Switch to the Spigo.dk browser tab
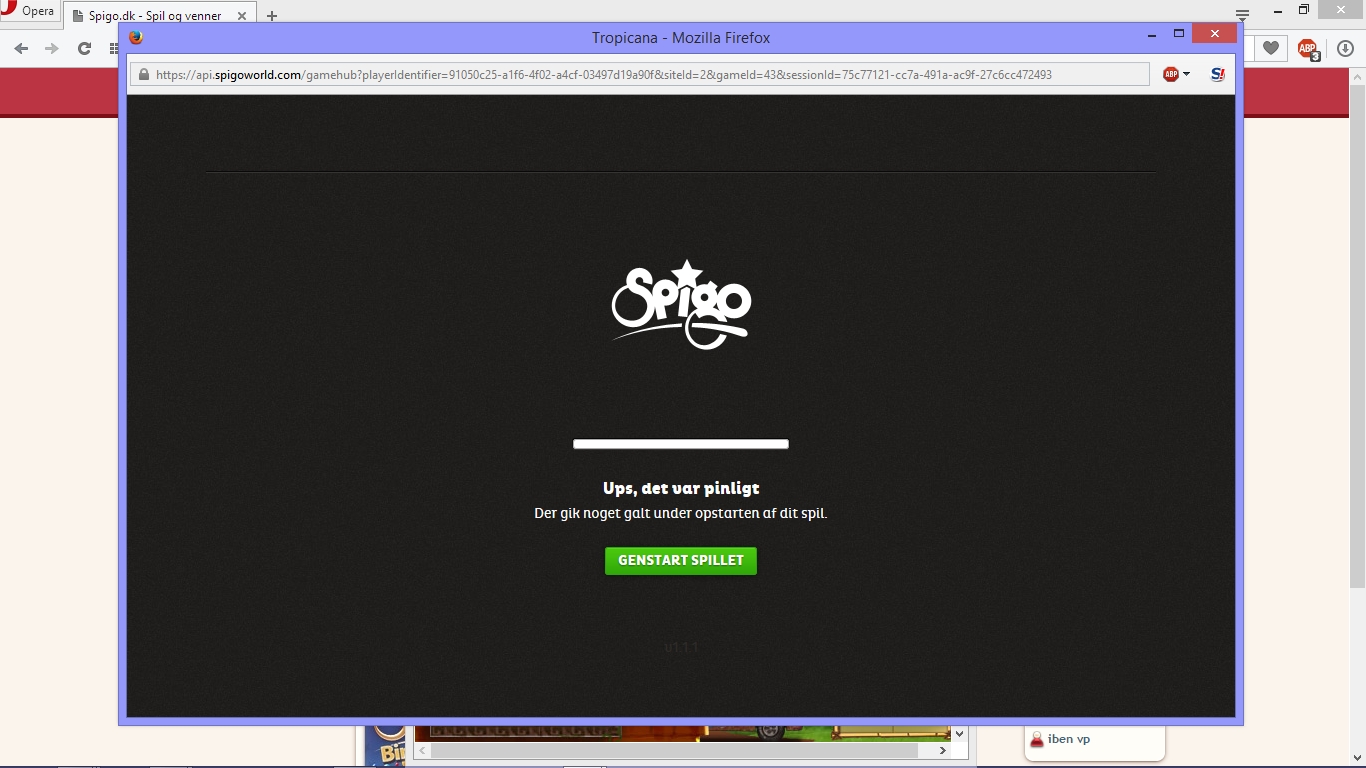 (x=150, y=16)
